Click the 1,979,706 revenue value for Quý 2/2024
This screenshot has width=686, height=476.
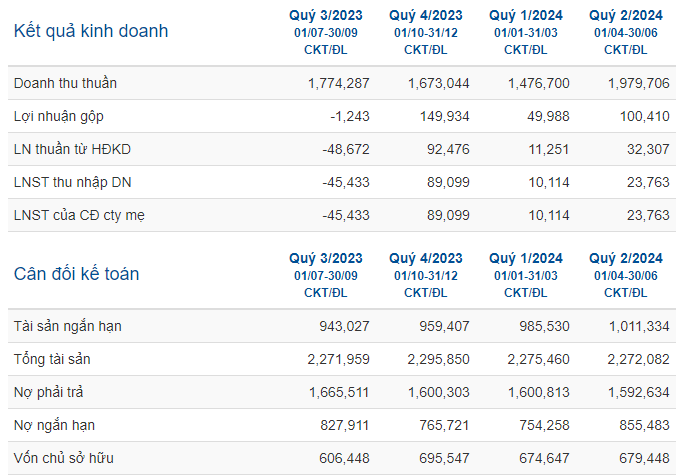[638, 83]
